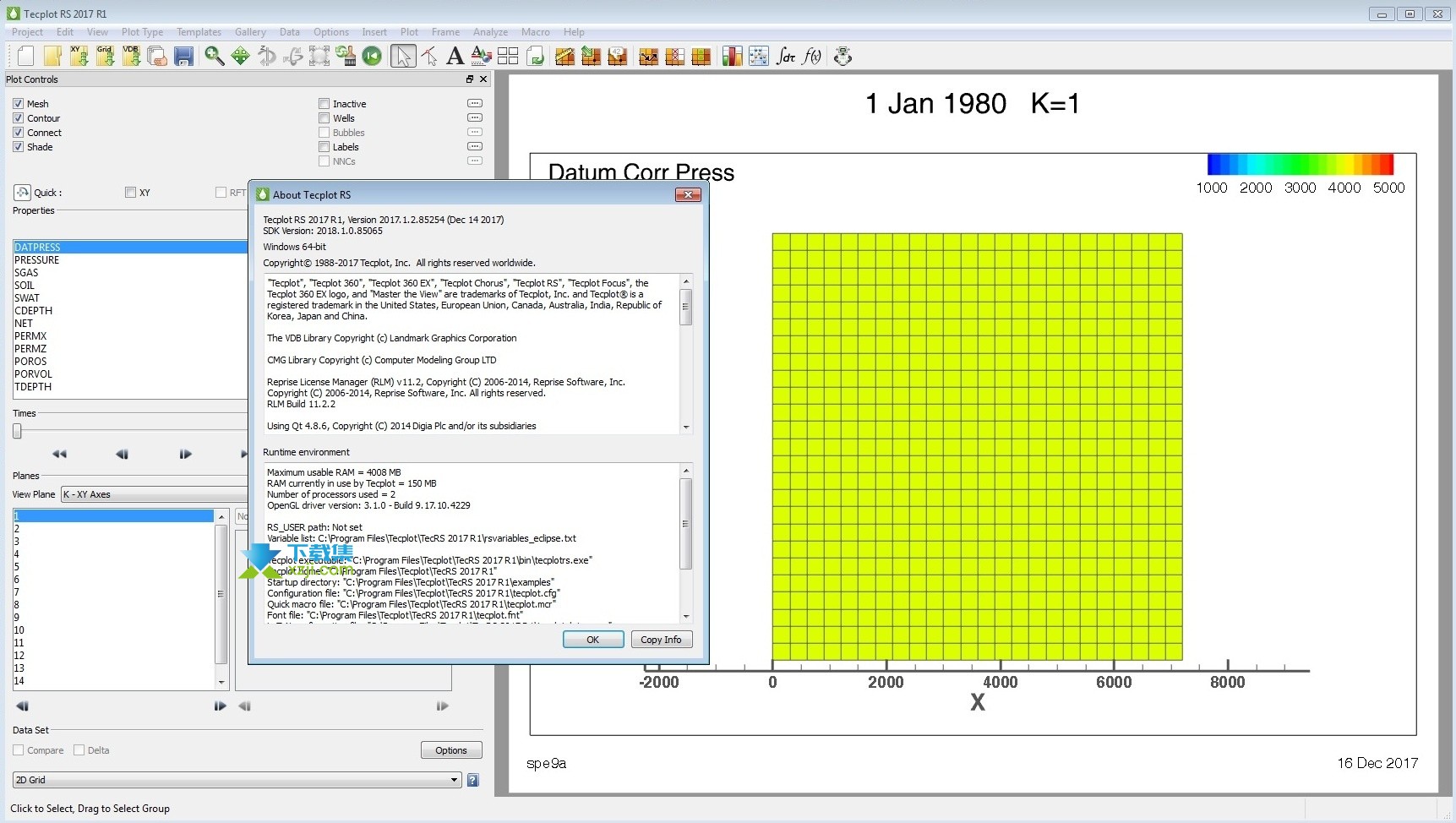Close the About Tecplot RS dialog
Image resolution: width=1456 pixels, height=823 pixels.
coord(688,194)
